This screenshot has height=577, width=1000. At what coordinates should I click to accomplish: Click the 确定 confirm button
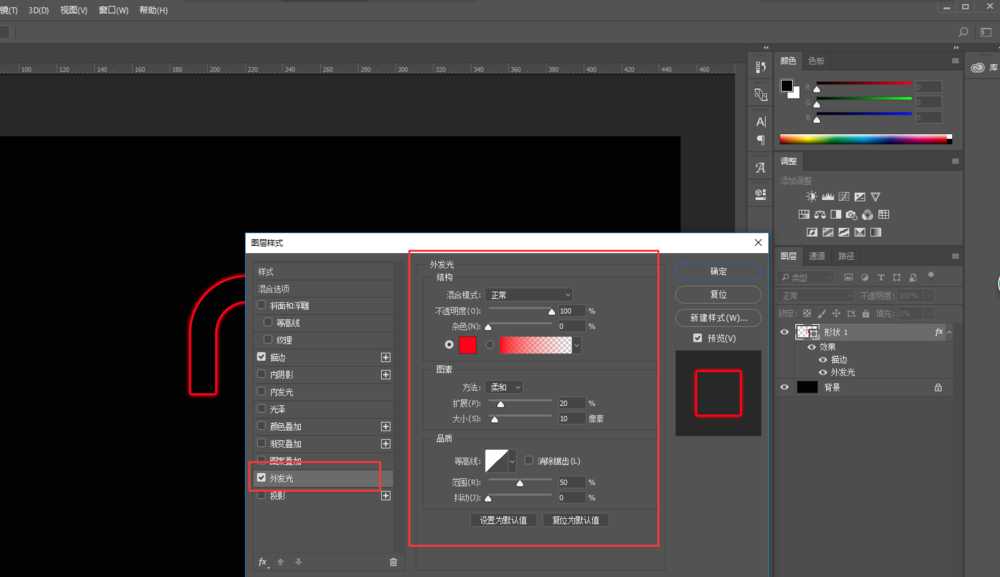pyautogui.click(x=718, y=271)
